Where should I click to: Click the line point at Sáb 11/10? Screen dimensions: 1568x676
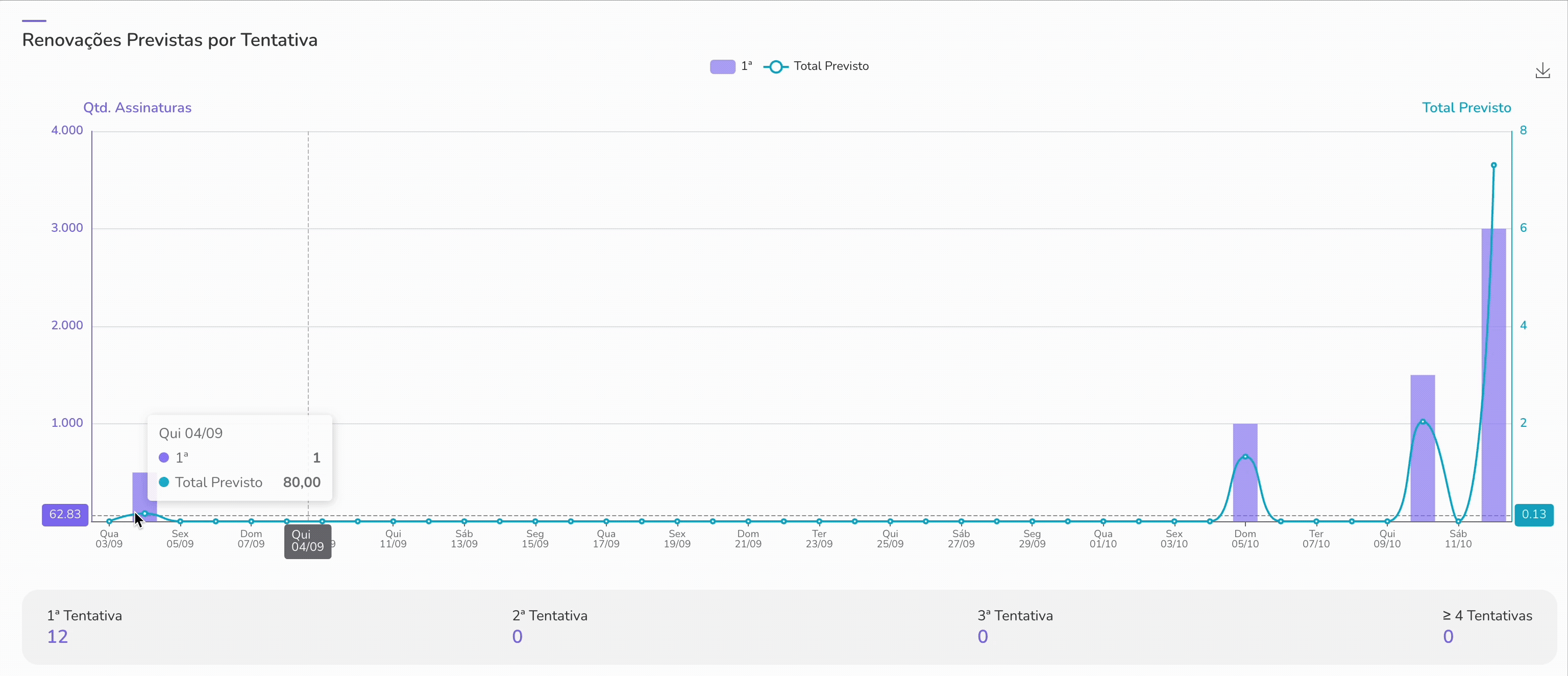coord(1458,521)
